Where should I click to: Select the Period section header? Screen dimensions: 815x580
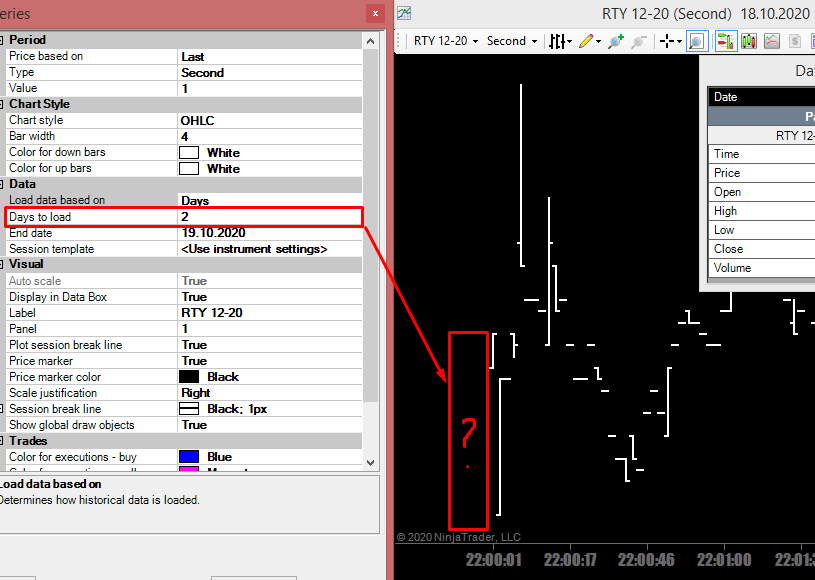tap(181, 40)
